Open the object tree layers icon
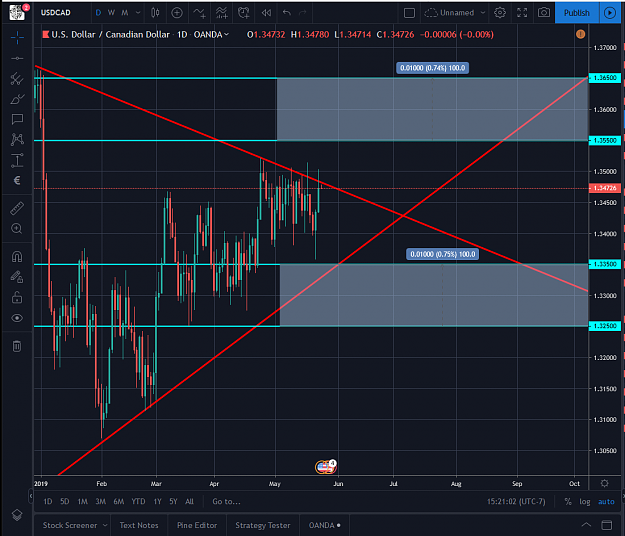 17,515
